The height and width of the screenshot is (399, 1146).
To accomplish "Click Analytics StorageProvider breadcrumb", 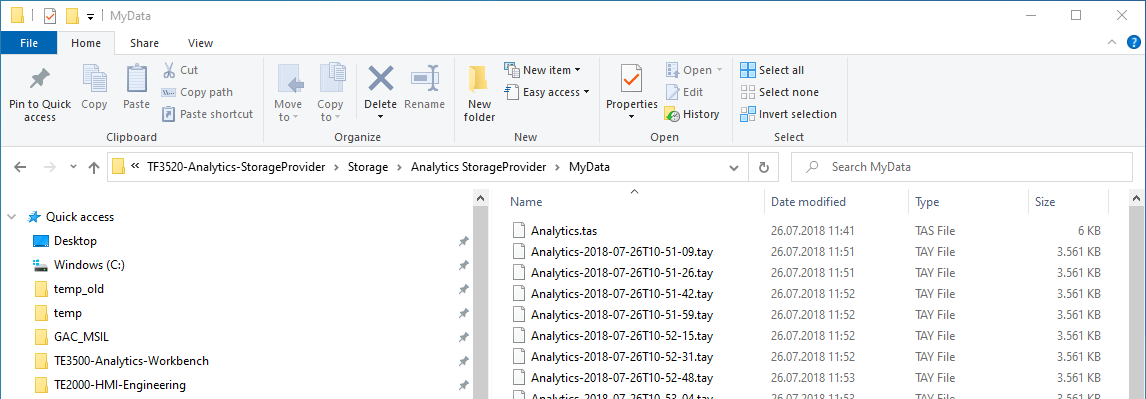I will pyautogui.click(x=479, y=167).
